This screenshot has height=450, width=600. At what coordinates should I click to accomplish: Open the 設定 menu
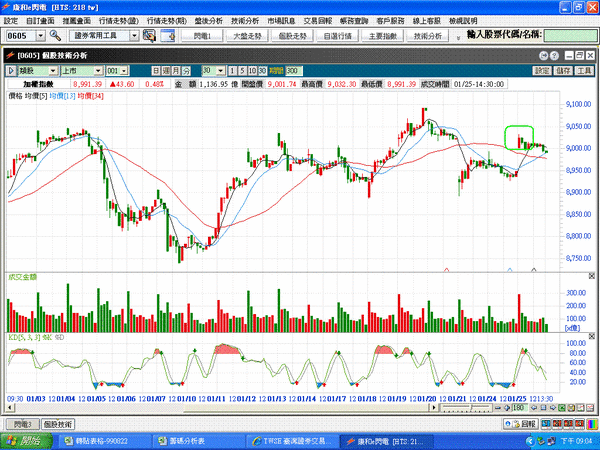pyautogui.click(x=11, y=21)
